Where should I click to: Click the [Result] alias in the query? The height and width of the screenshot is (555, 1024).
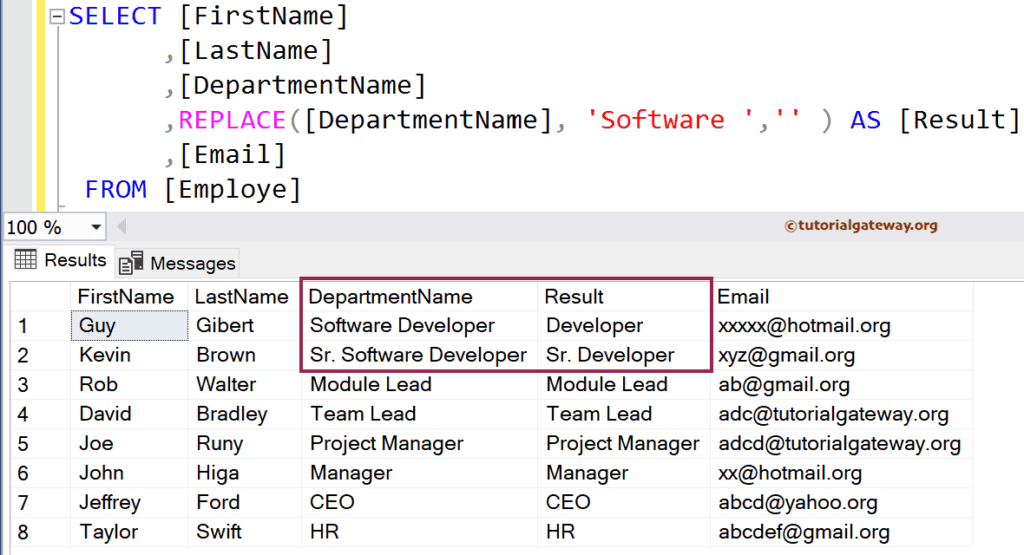click(x=959, y=120)
